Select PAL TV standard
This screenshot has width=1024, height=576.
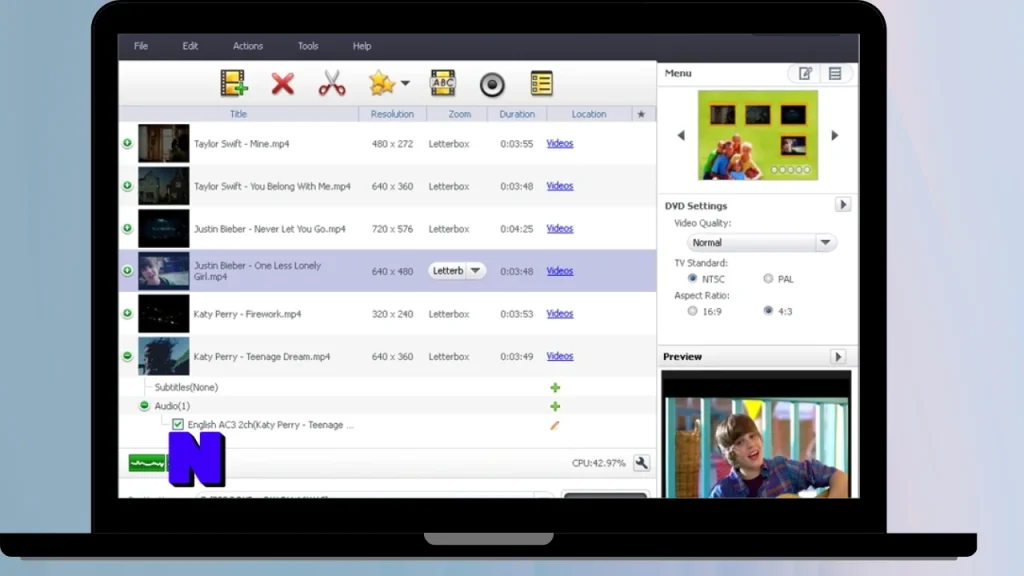768,279
